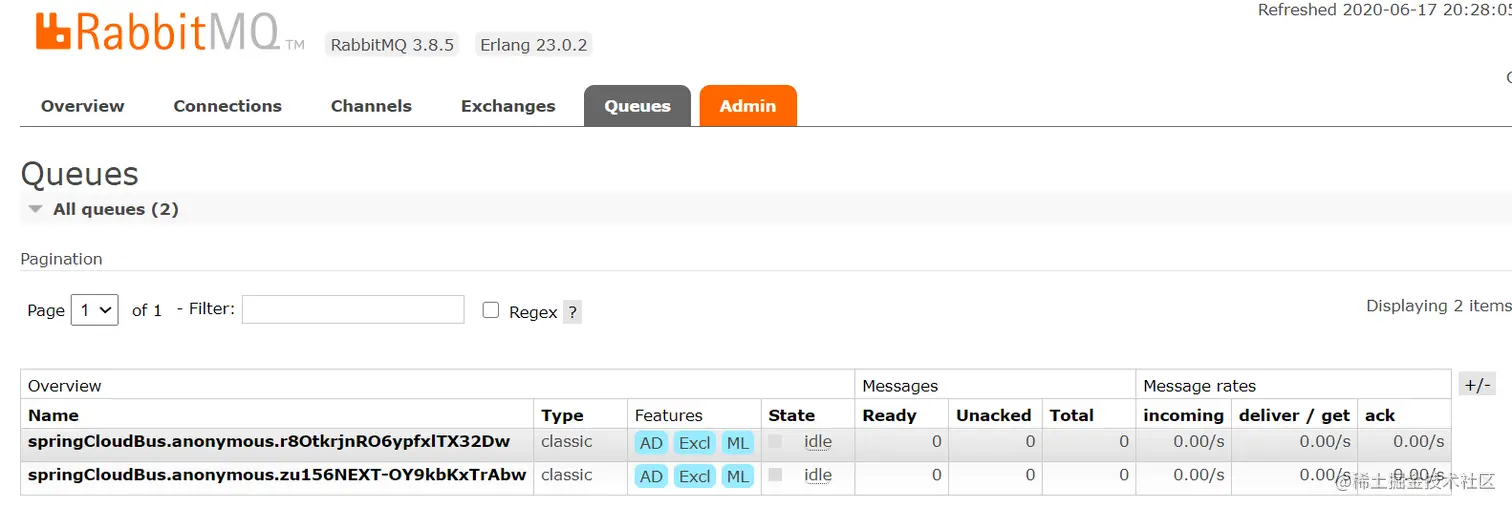Viewport: 1512px width, 508px height.
Task: Click AD badge in r8OtkrjnRO6ypfxlTX32Dw row
Action: pyautogui.click(x=651, y=443)
